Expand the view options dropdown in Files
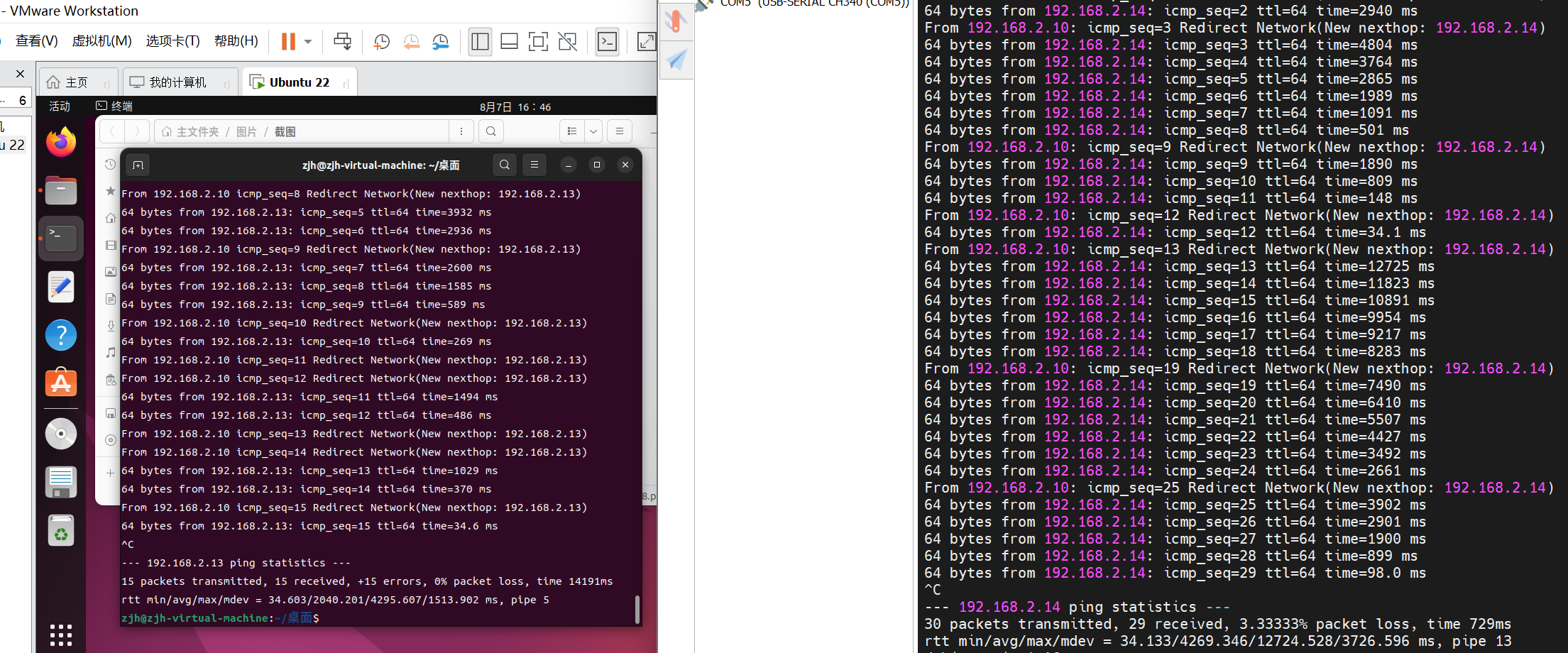 tap(593, 131)
